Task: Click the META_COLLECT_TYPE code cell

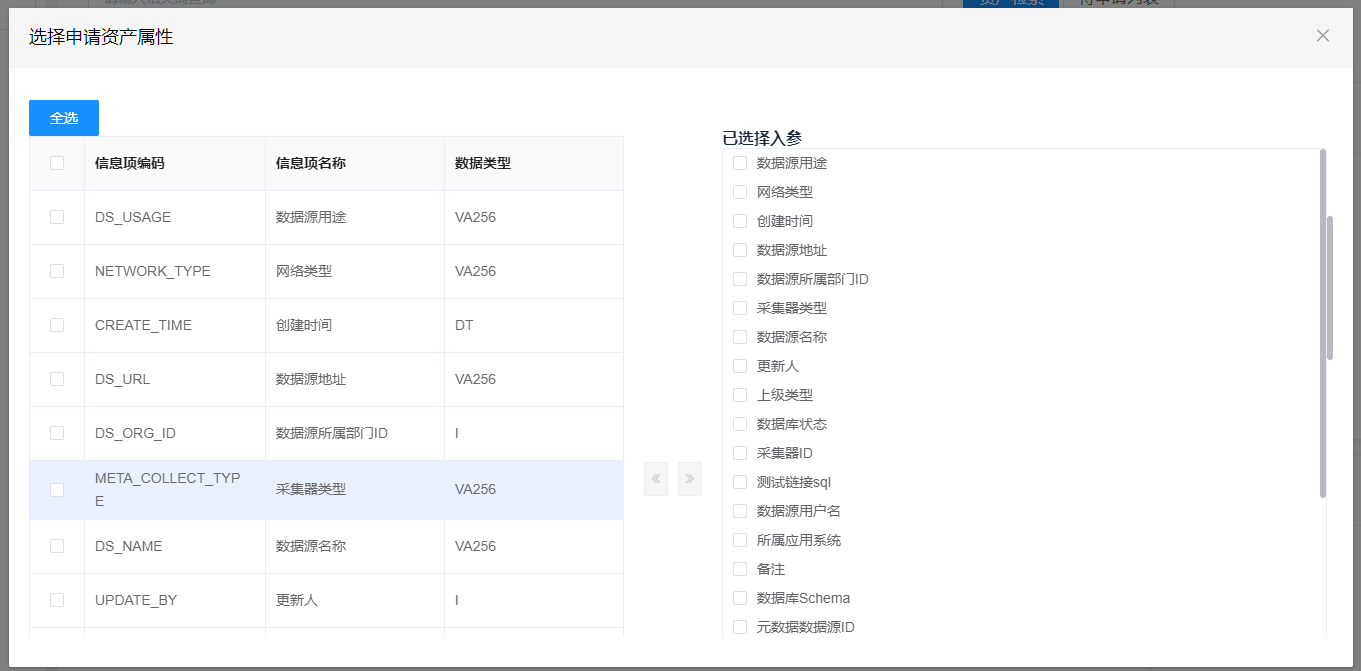Action: (x=175, y=490)
